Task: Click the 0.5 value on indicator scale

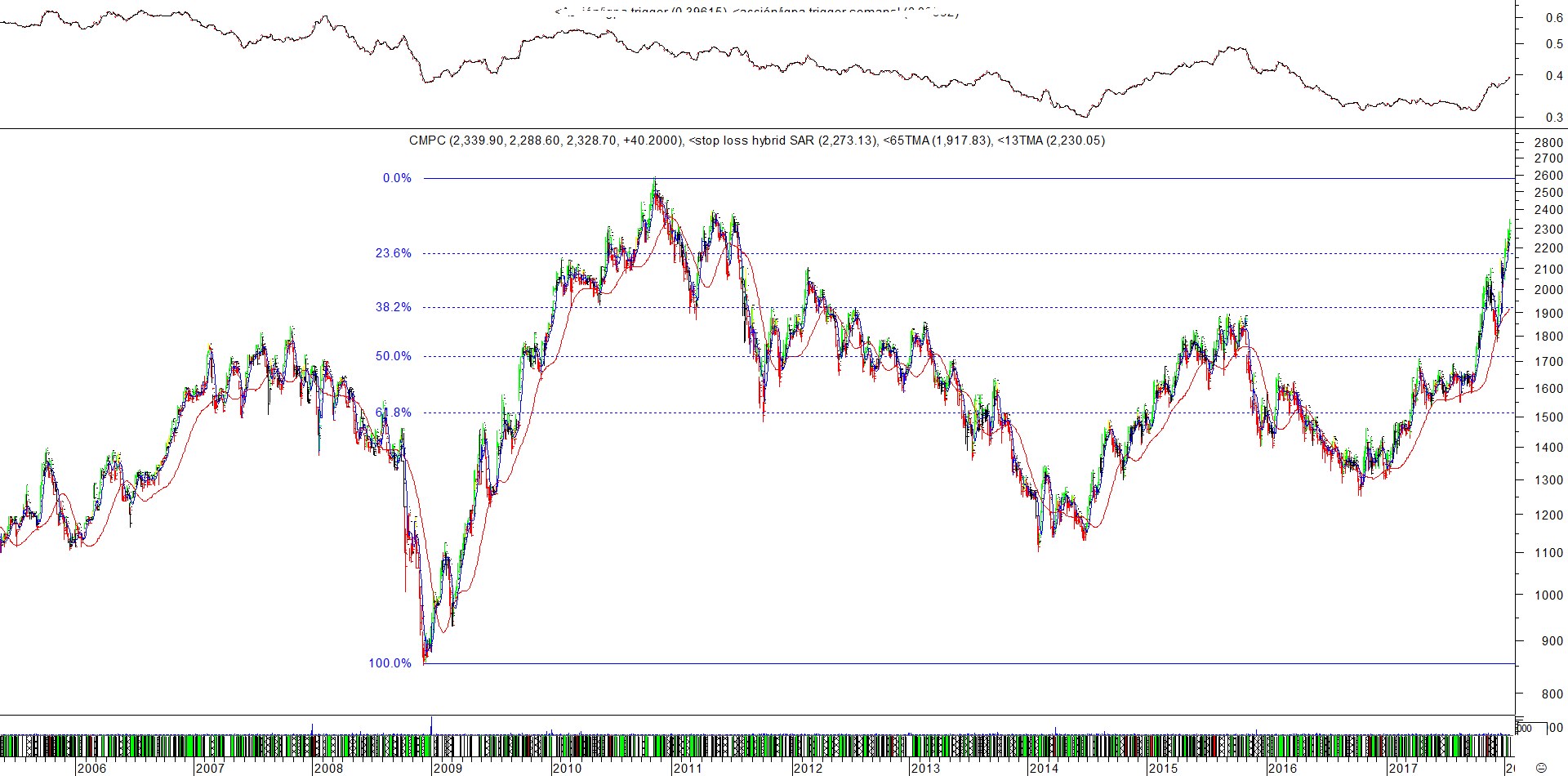Action: point(1554,44)
